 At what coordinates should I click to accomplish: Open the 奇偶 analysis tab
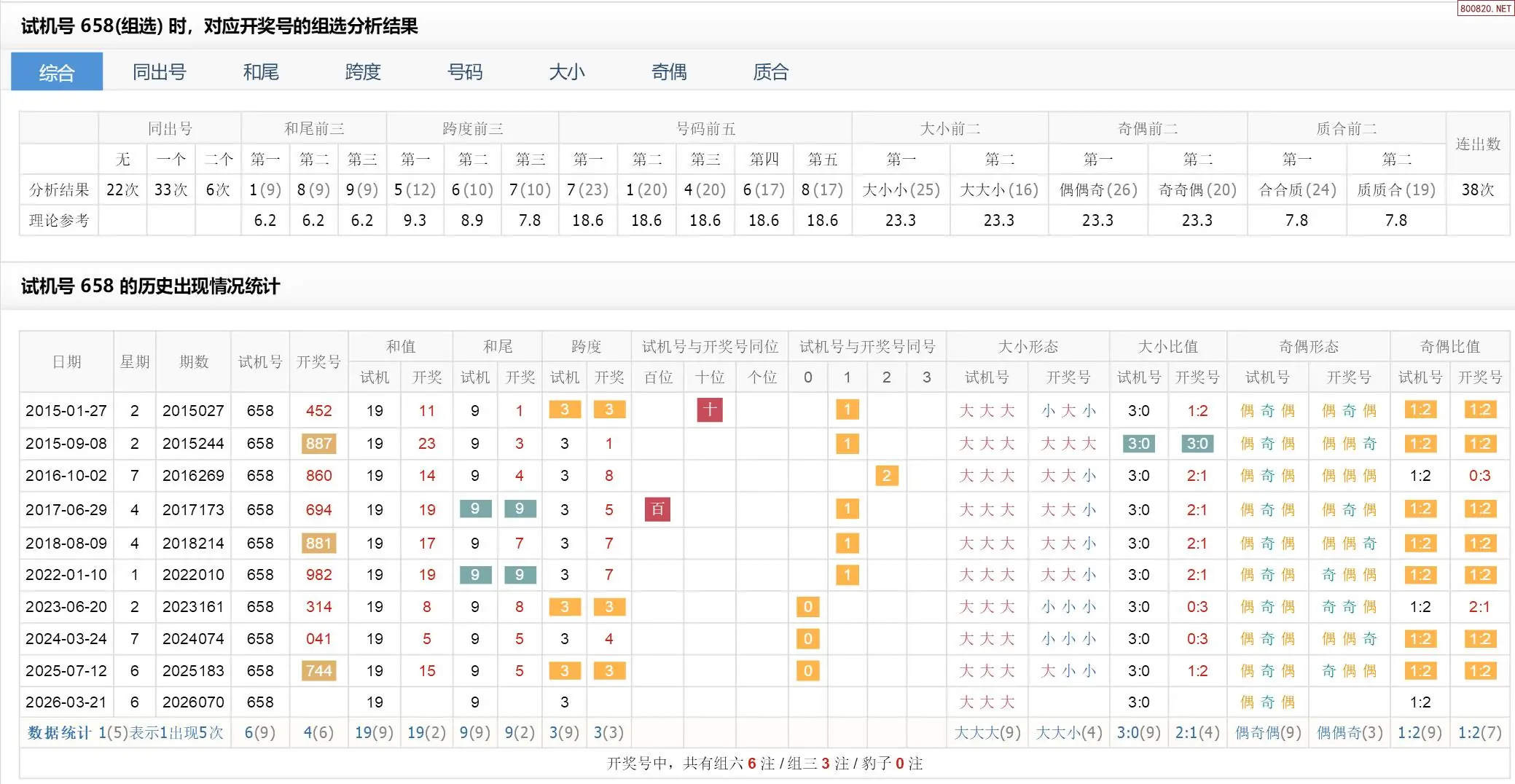tap(669, 72)
